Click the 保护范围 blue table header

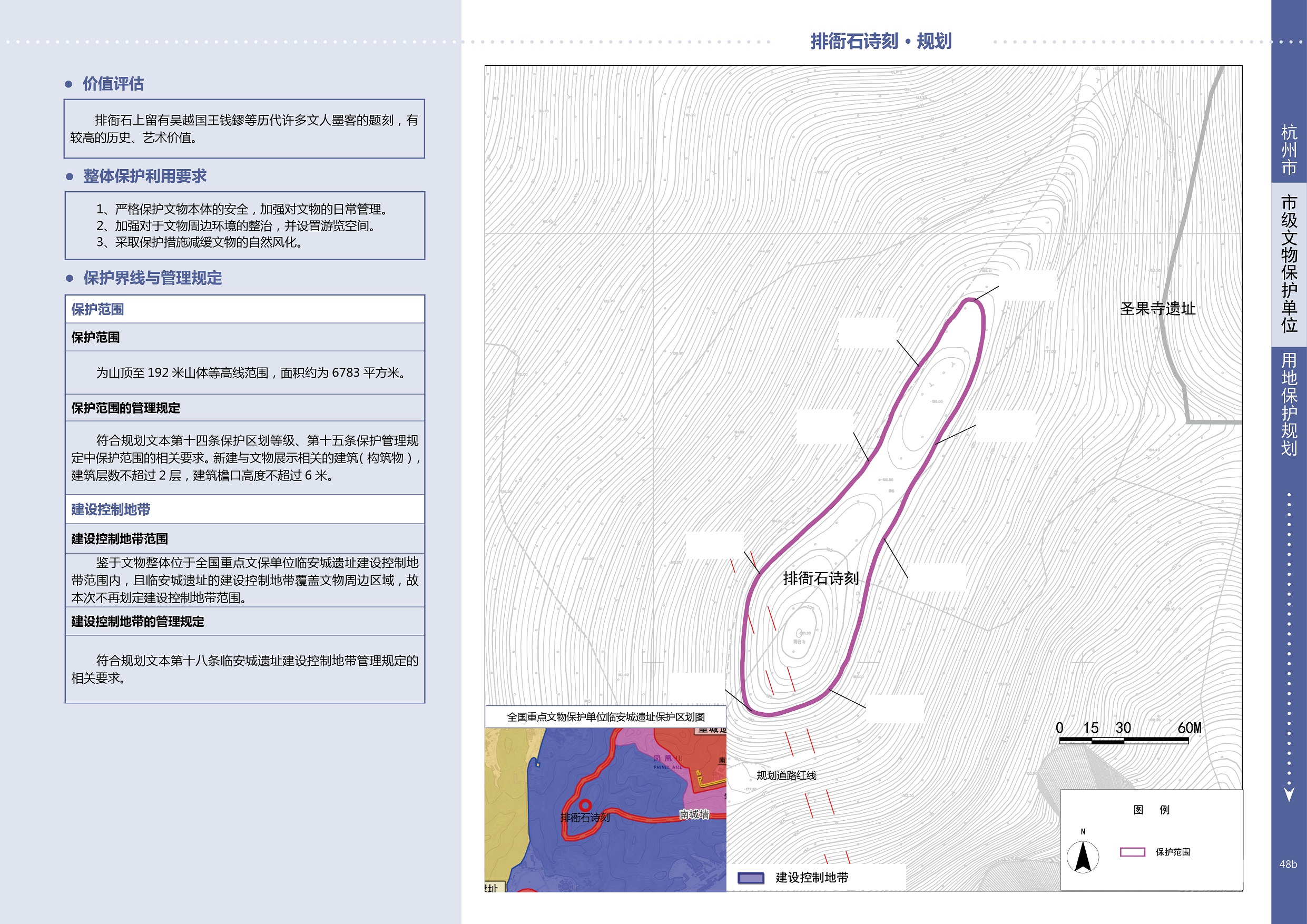pos(98,309)
